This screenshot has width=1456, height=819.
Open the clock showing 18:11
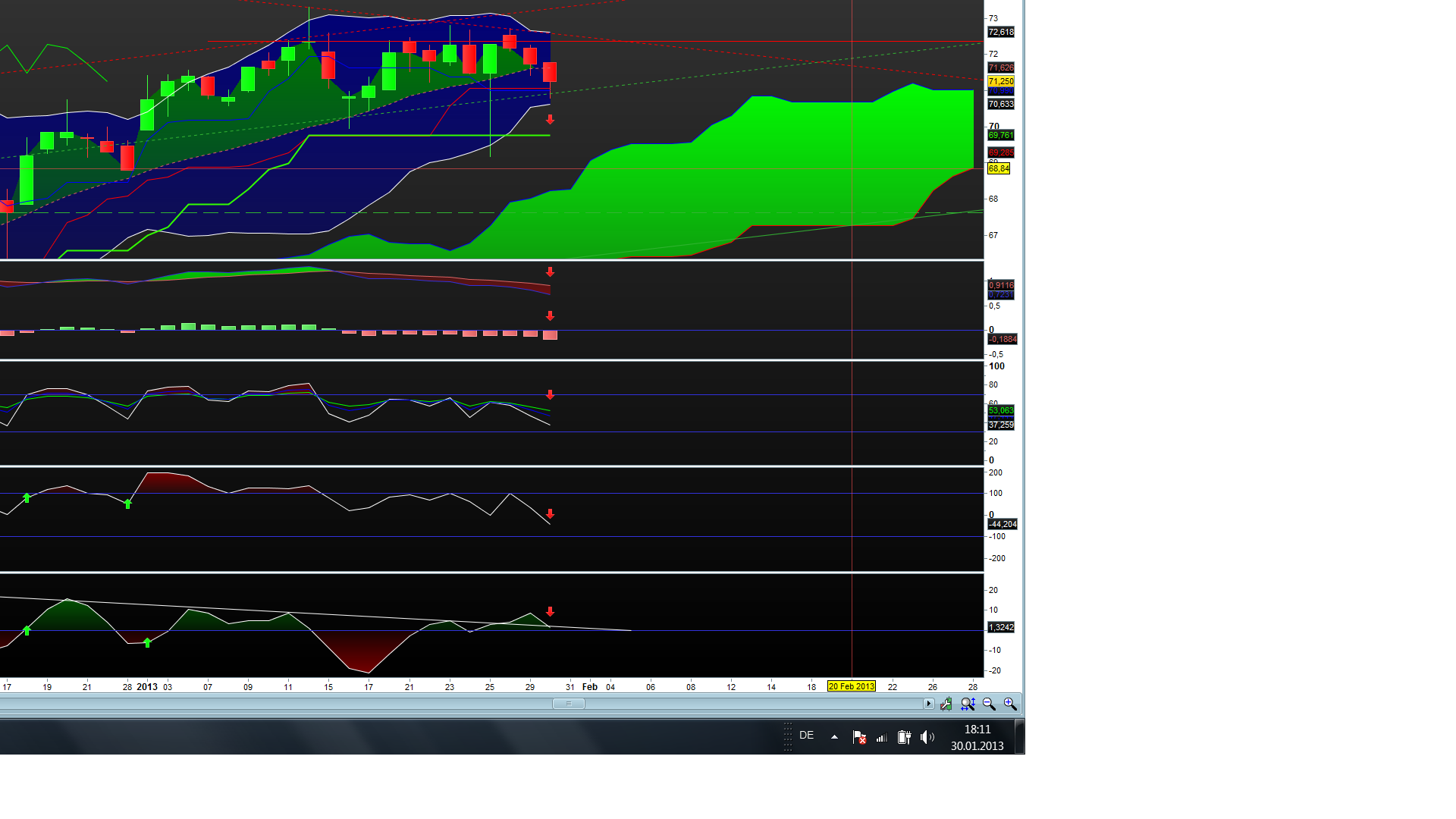977,737
